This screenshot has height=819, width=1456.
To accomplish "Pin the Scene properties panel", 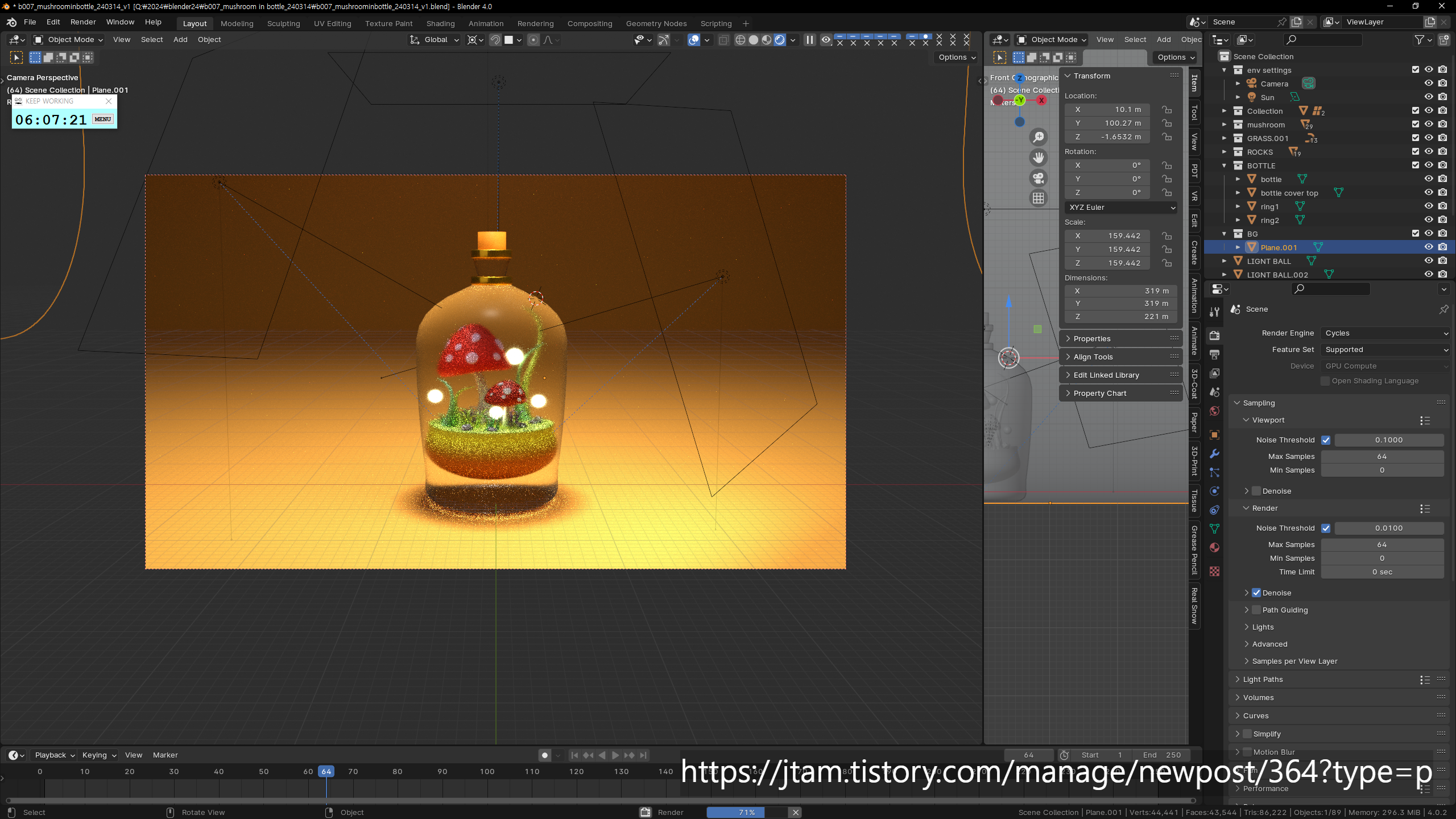I will point(1443,309).
